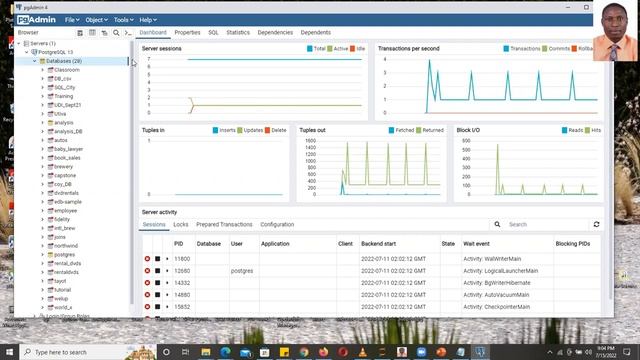Refresh the Server activity list
The image size is (640, 360).
point(596,224)
